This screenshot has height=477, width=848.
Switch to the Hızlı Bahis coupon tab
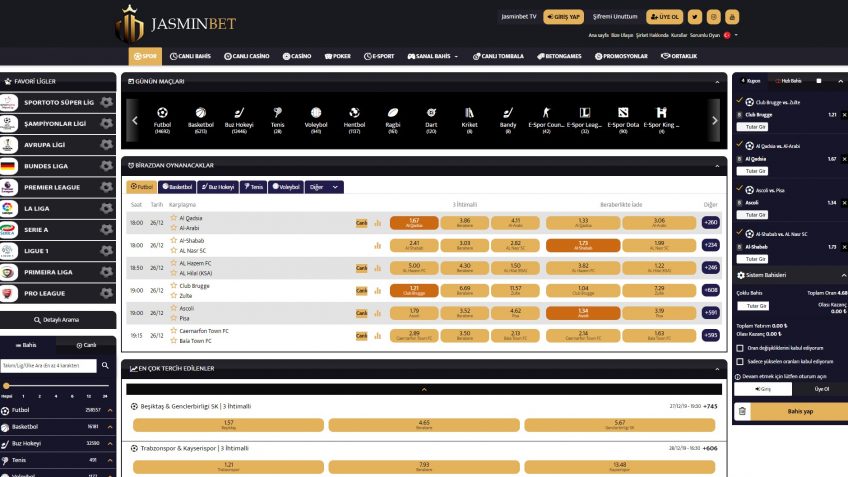point(789,81)
